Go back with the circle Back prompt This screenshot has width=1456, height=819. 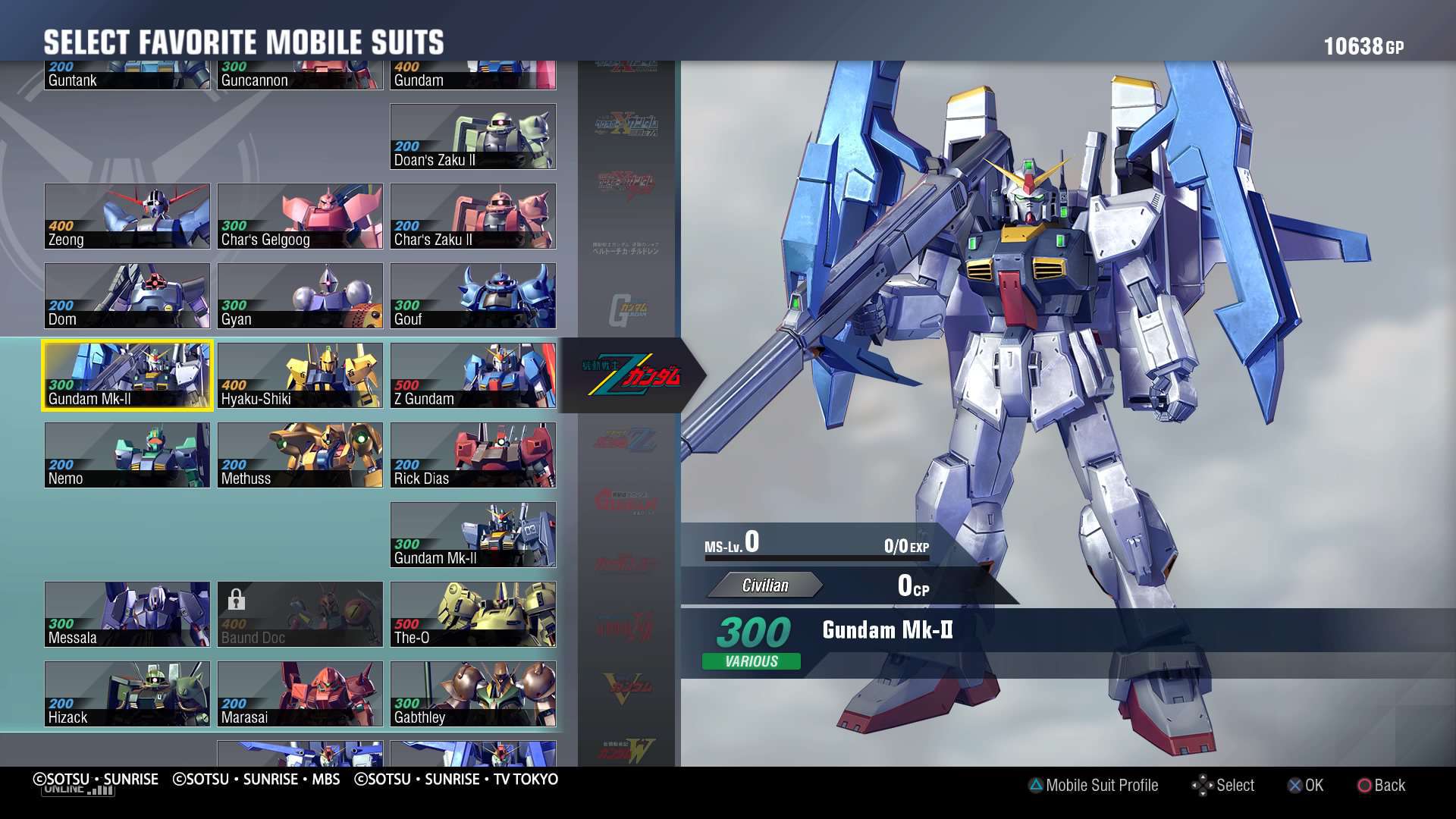click(x=1381, y=786)
